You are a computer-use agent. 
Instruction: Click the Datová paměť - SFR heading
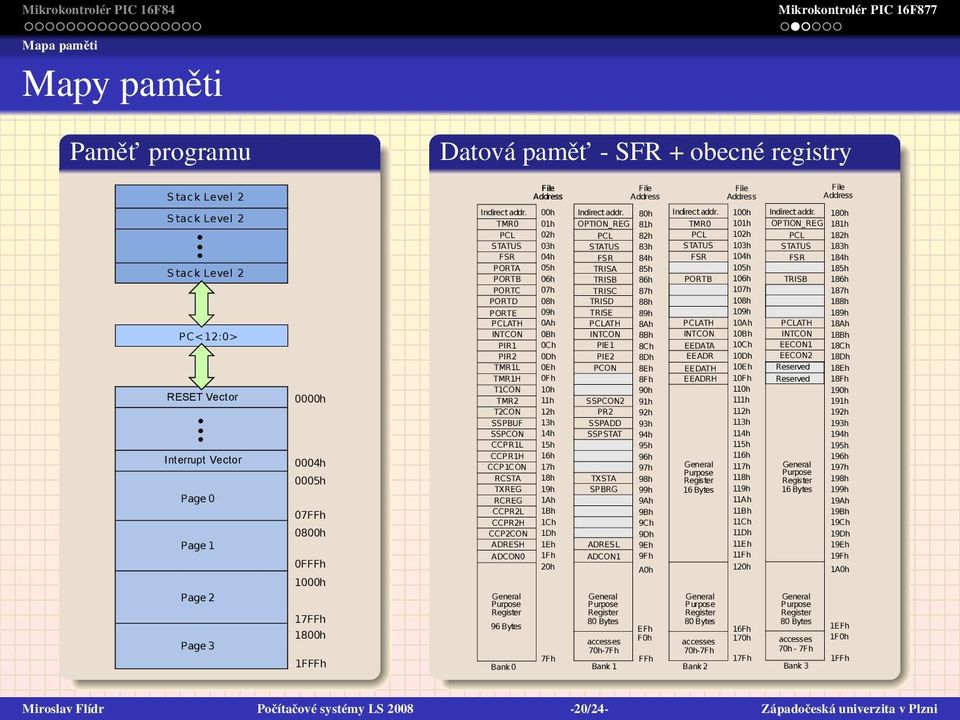click(645, 152)
